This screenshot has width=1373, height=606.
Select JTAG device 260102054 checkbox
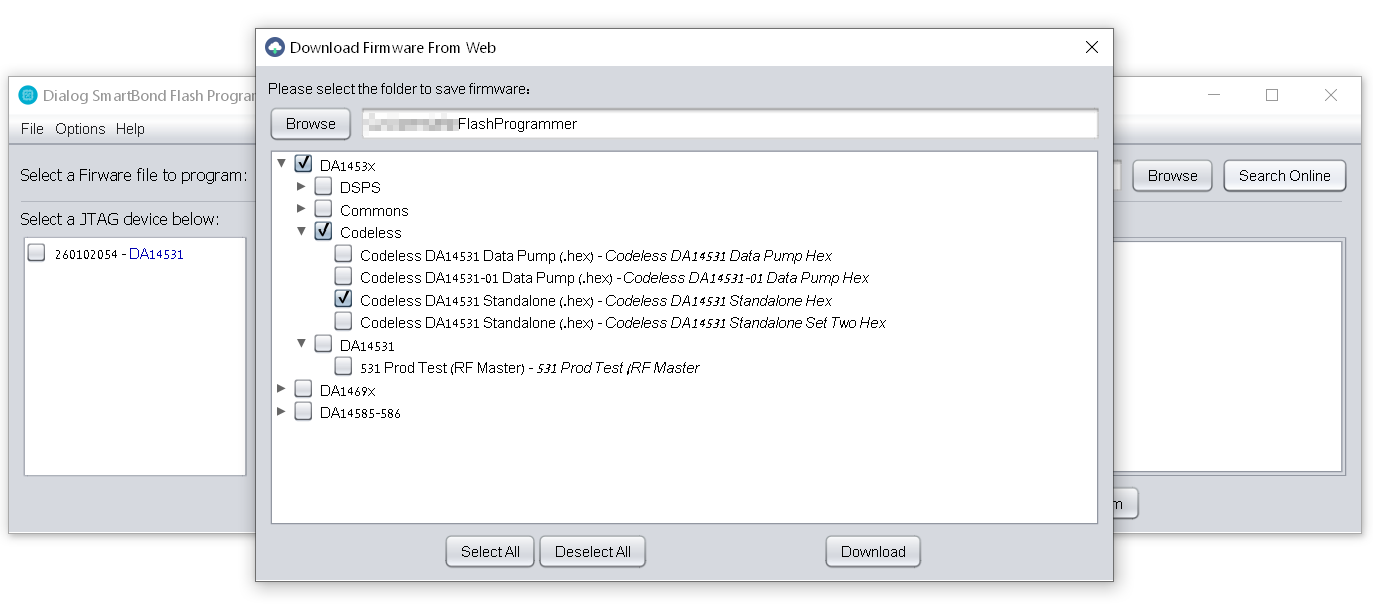pyautogui.click(x=37, y=253)
